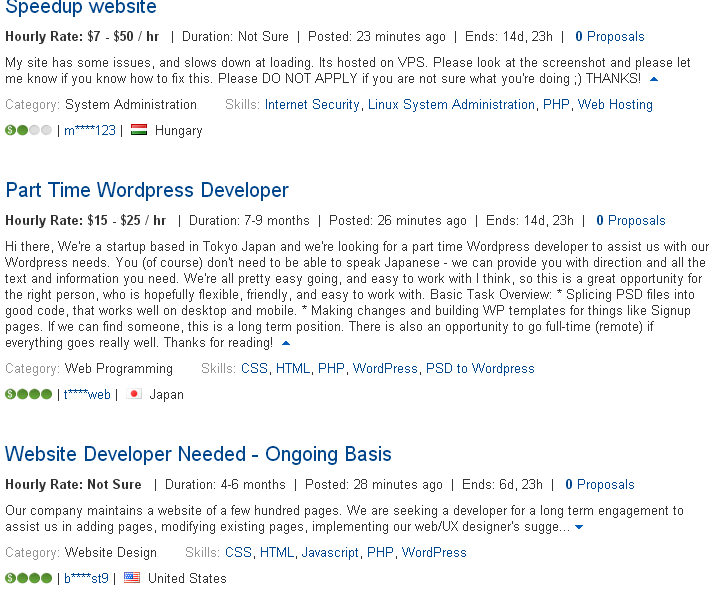Select the PSD to Wordpress skill

pyautogui.click(x=480, y=369)
